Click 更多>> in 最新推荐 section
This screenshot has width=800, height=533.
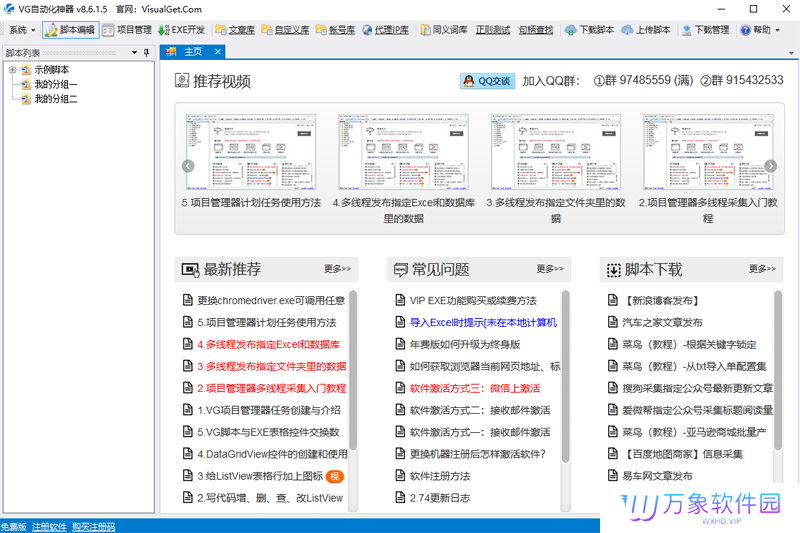[x=337, y=269]
